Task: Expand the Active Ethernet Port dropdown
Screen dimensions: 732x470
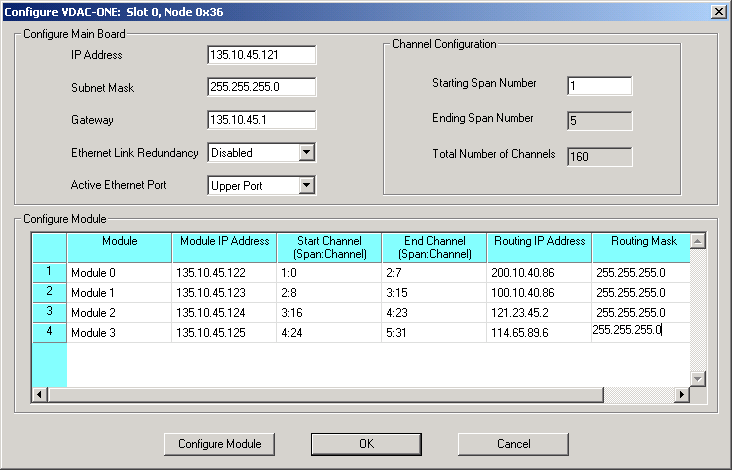Action: (x=307, y=185)
